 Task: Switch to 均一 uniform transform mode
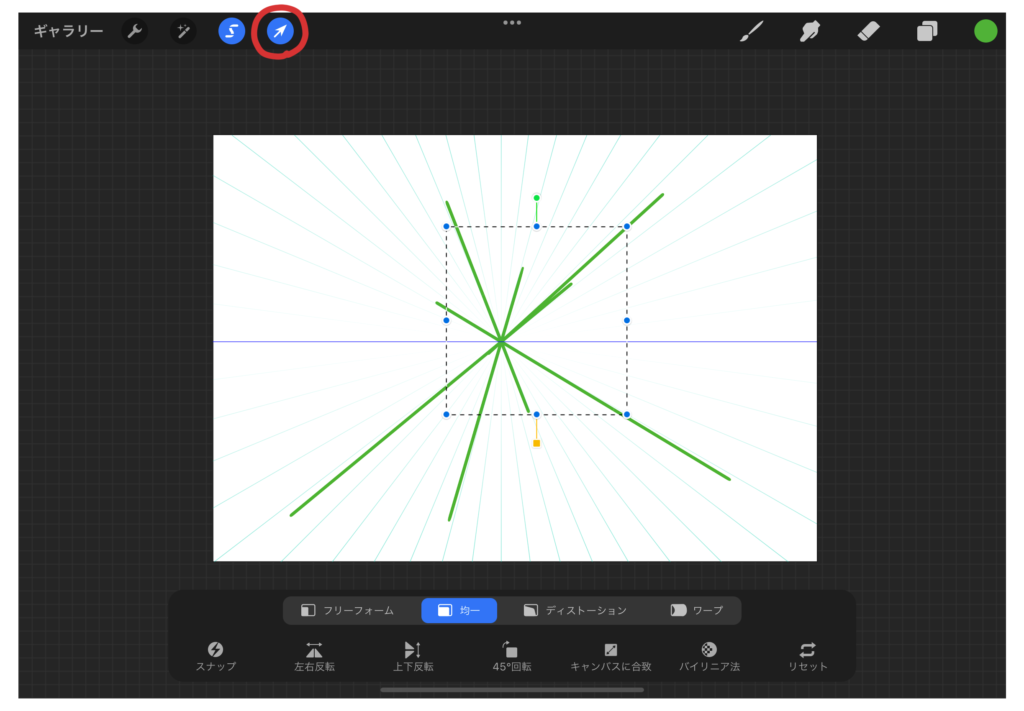pyautogui.click(x=459, y=610)
